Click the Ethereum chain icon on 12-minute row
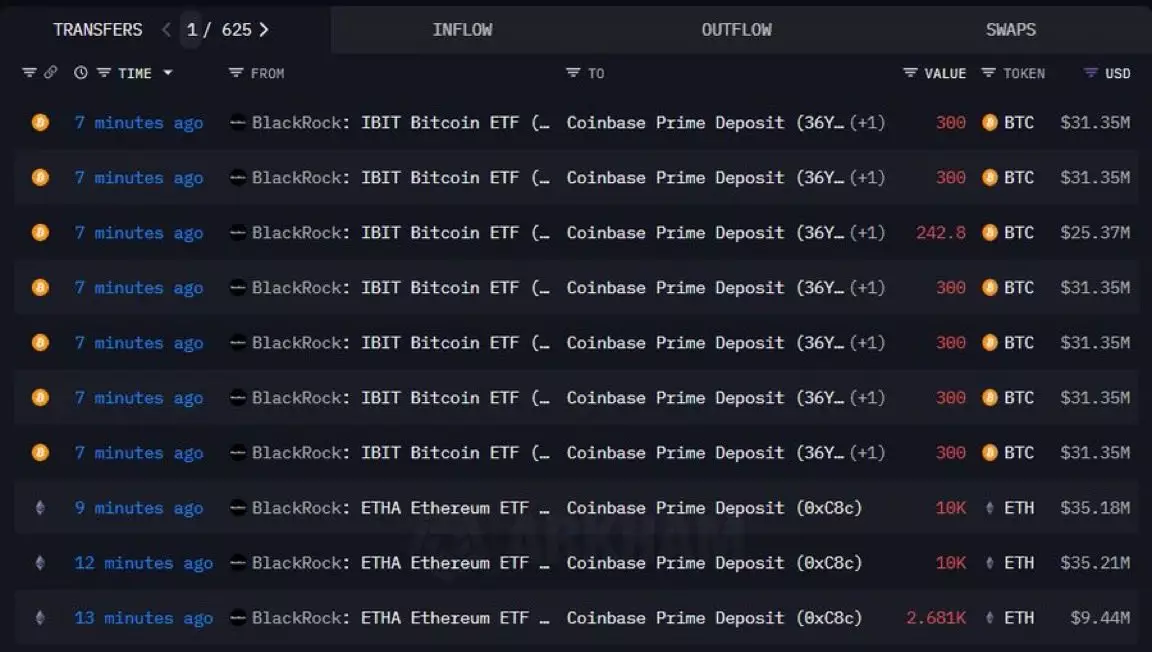 (x=40, y=563)
